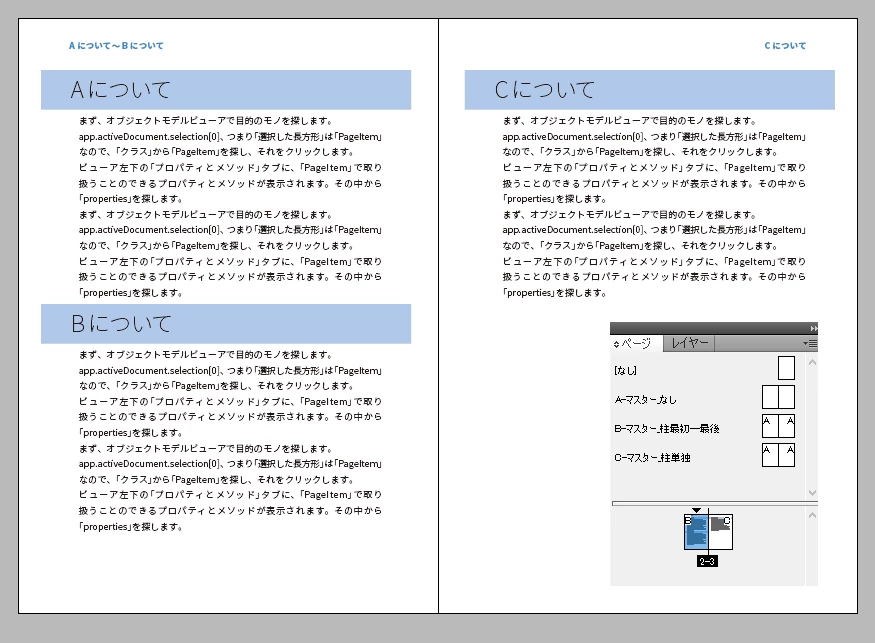Click the A-マスター spread thumbnail
This screenshot has width=875, height=643.
pyautogui.click(x=778, y=397)
